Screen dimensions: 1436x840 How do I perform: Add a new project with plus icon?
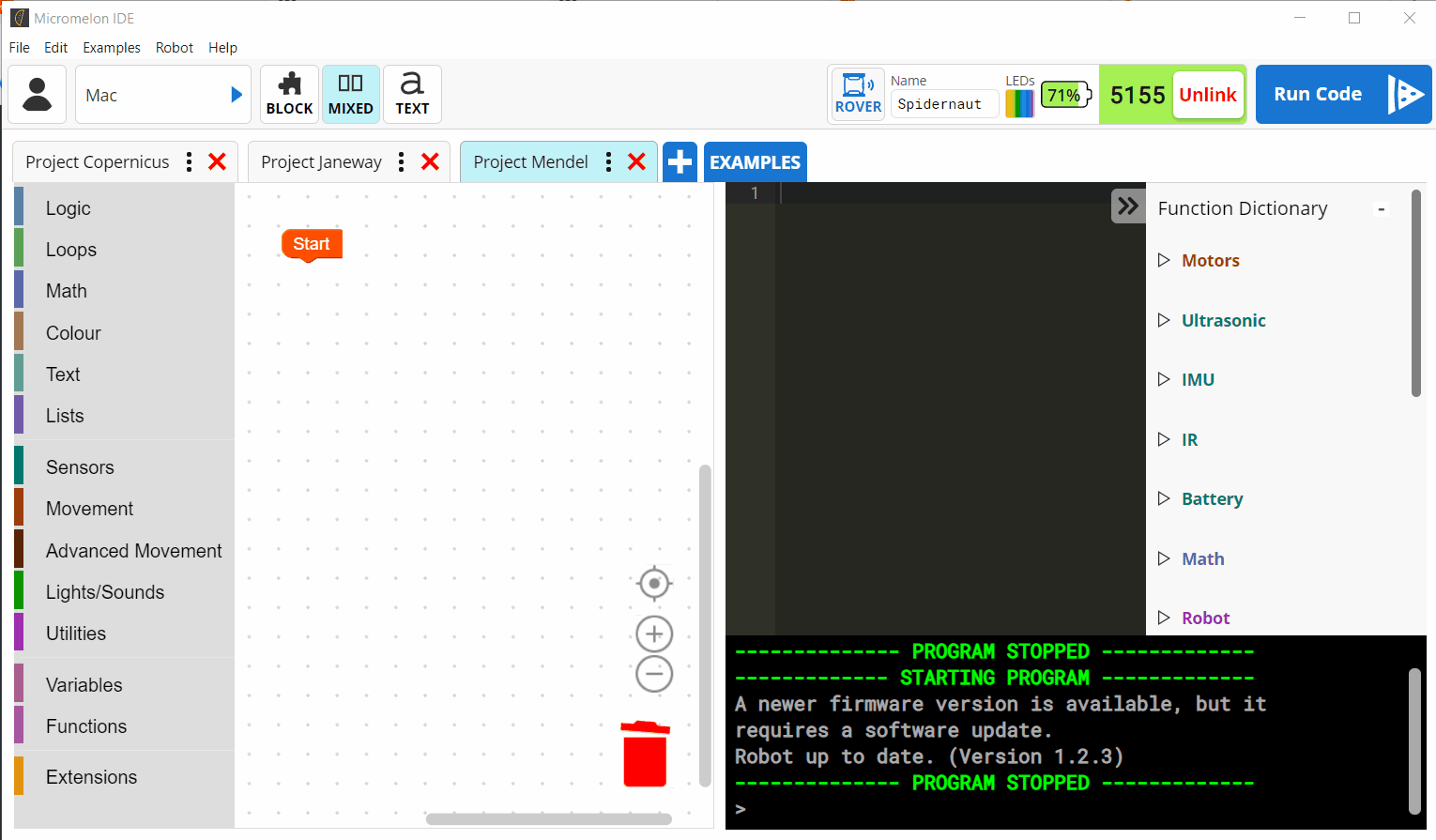(680, 162)
